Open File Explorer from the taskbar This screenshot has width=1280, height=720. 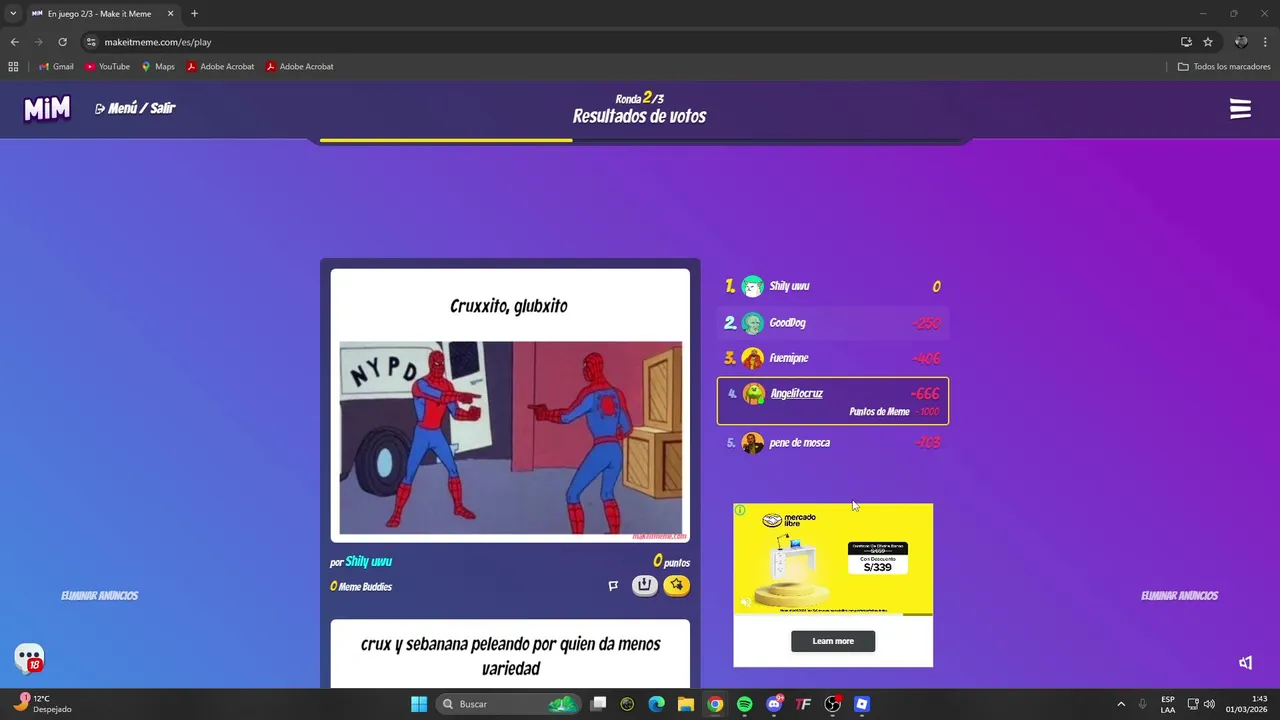(685, 704)
